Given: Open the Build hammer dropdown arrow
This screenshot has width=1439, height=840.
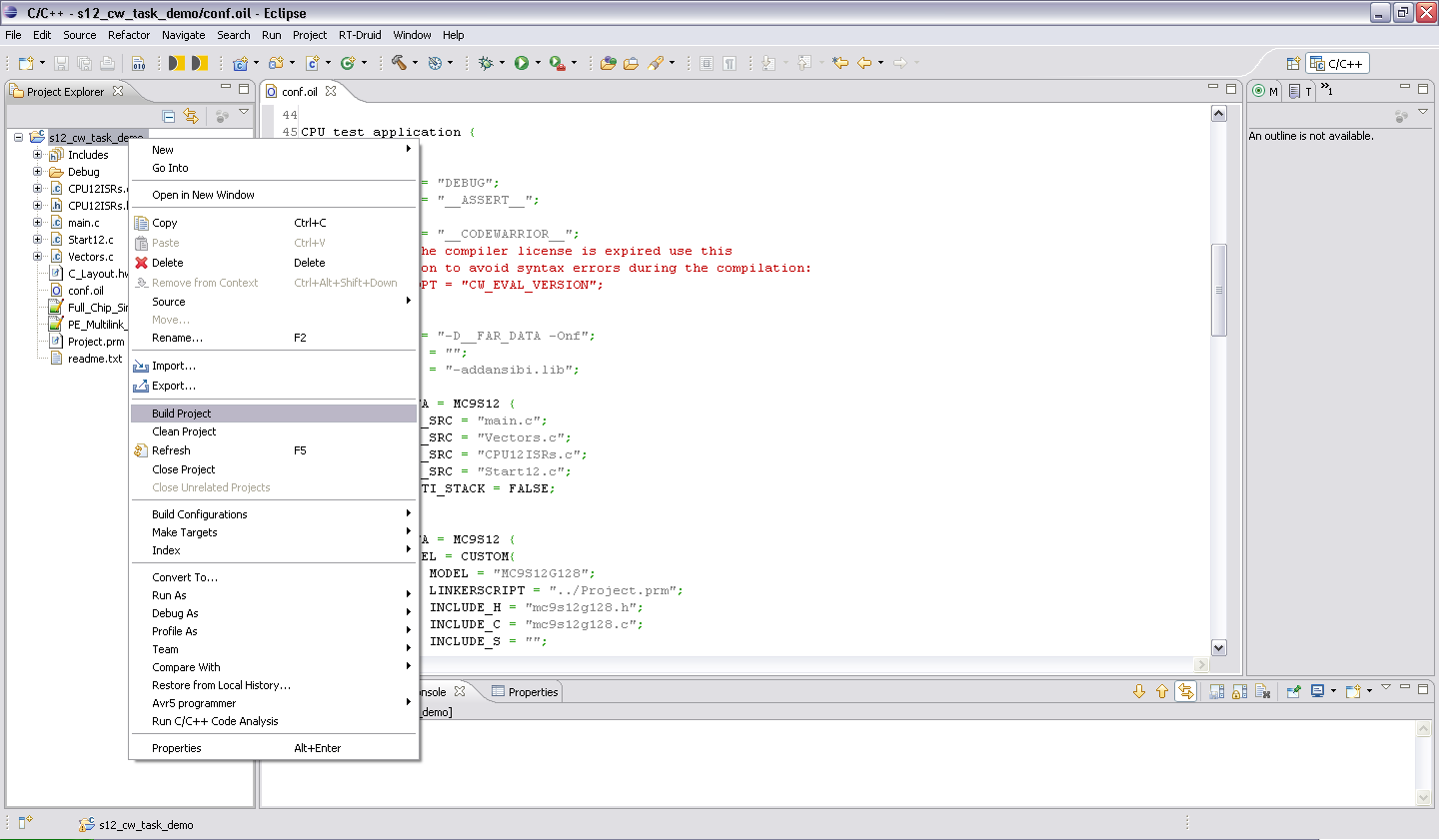Looking at the screenshot, I should click(x=415, y=63).
